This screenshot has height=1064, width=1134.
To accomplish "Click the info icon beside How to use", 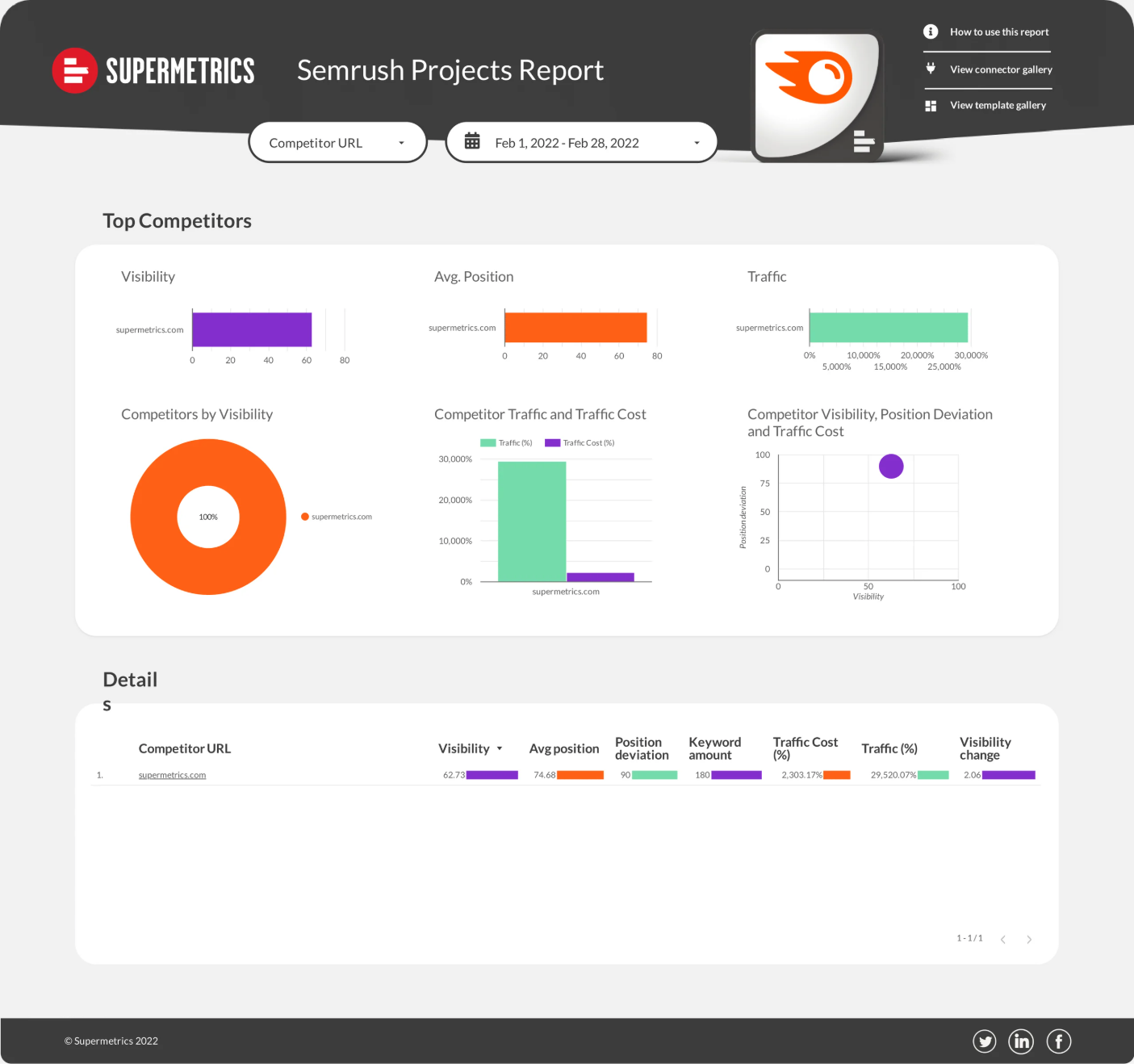I will [931, 31].
